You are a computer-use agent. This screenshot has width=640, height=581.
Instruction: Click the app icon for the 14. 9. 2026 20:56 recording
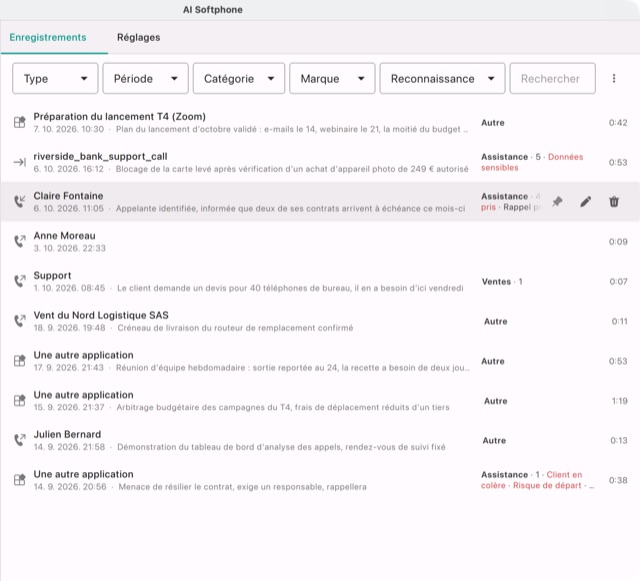[20, 480]
